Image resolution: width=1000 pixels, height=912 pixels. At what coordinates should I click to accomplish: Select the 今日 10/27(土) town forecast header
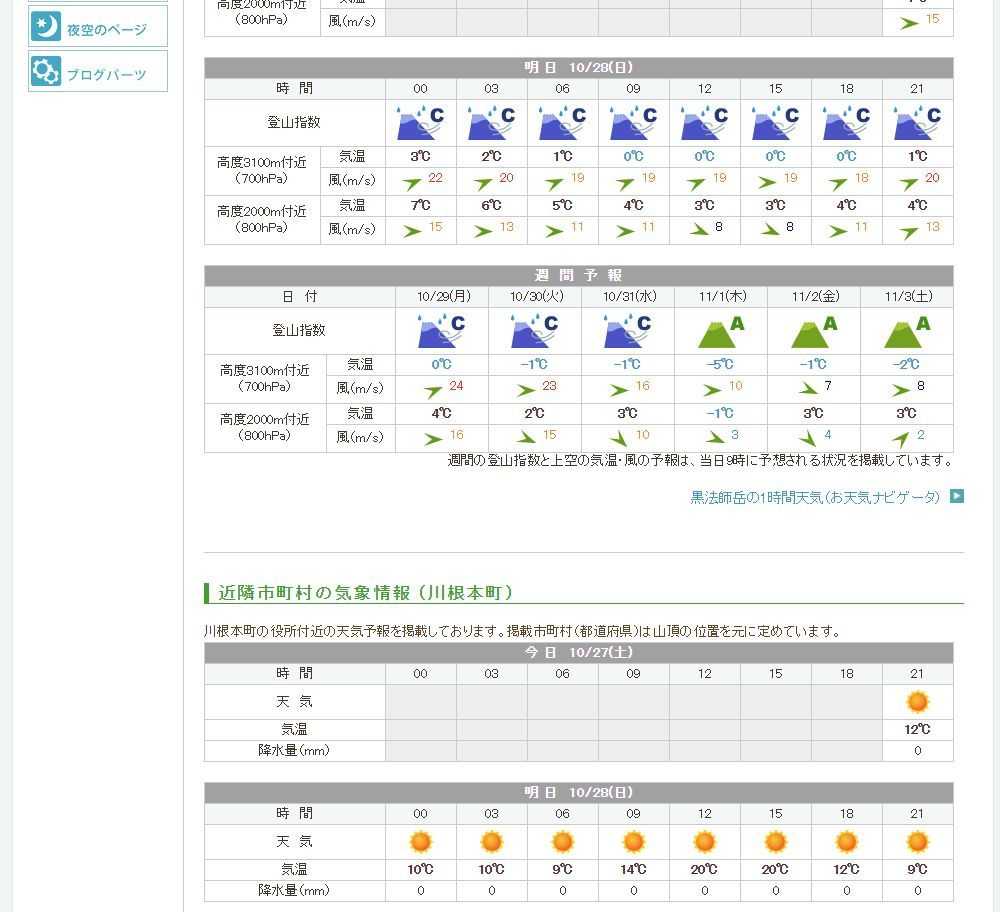(x=578, y=652)
